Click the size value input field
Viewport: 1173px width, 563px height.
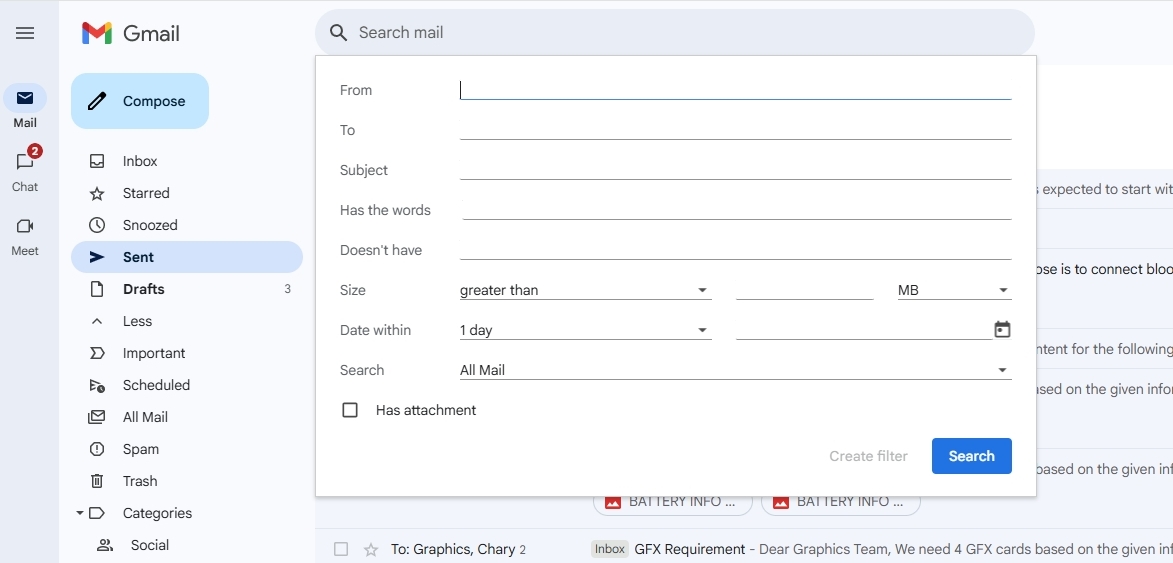[804, 290]
